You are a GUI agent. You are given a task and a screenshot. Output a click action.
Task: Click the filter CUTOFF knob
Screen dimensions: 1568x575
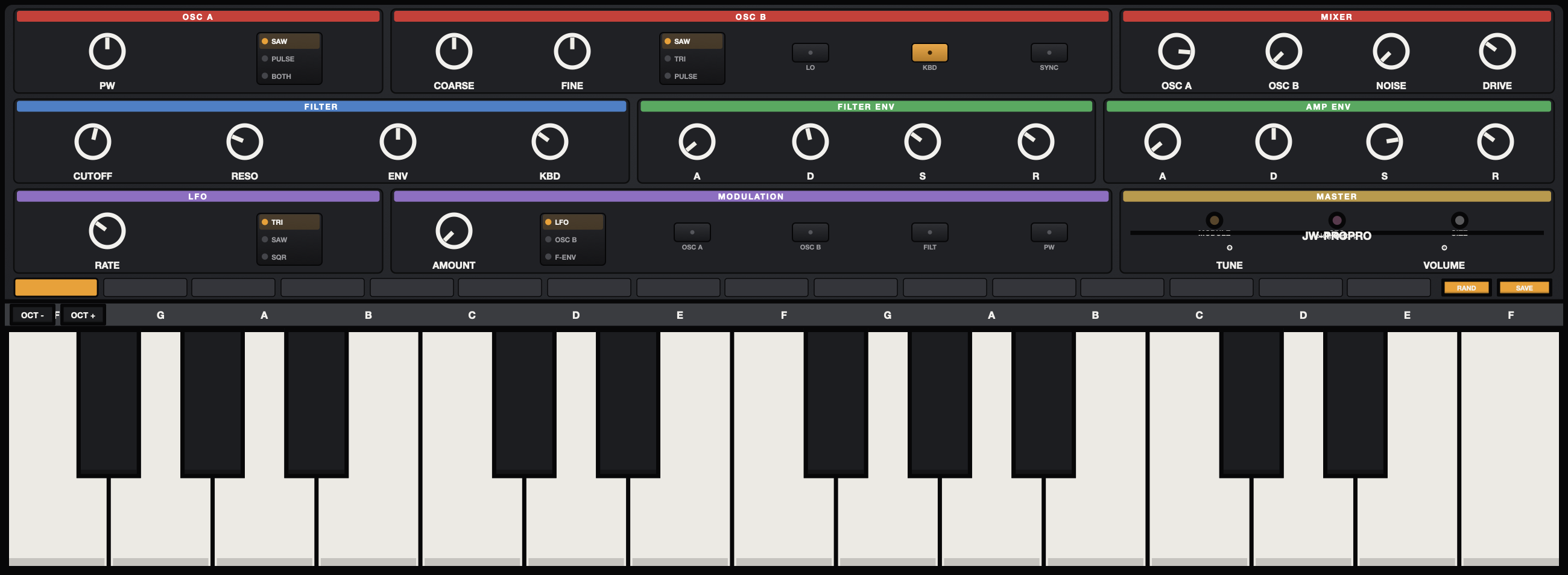[92, 141]
